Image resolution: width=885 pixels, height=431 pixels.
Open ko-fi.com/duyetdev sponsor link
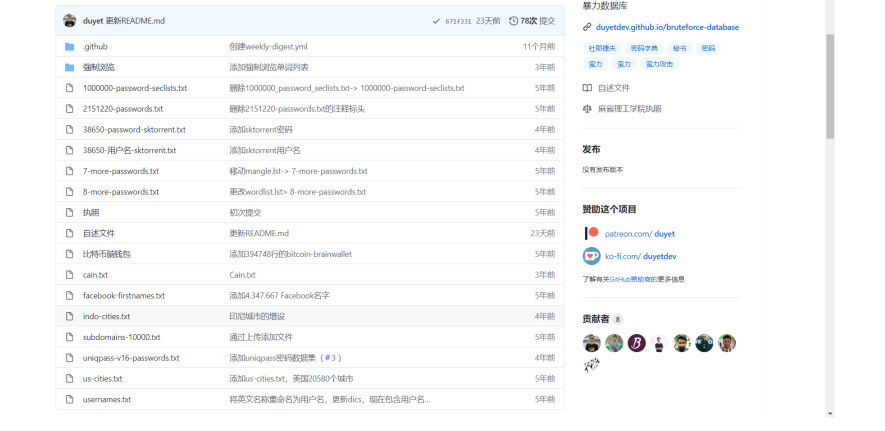[641, 257]
